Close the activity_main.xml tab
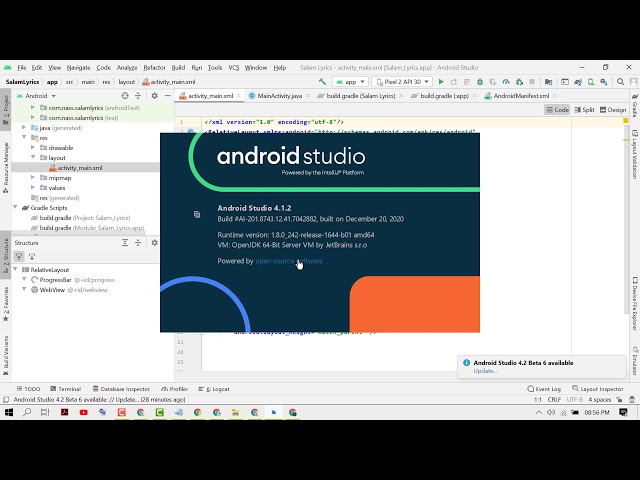This screenshot has height=480, width=640. click(x=239, y=96)
